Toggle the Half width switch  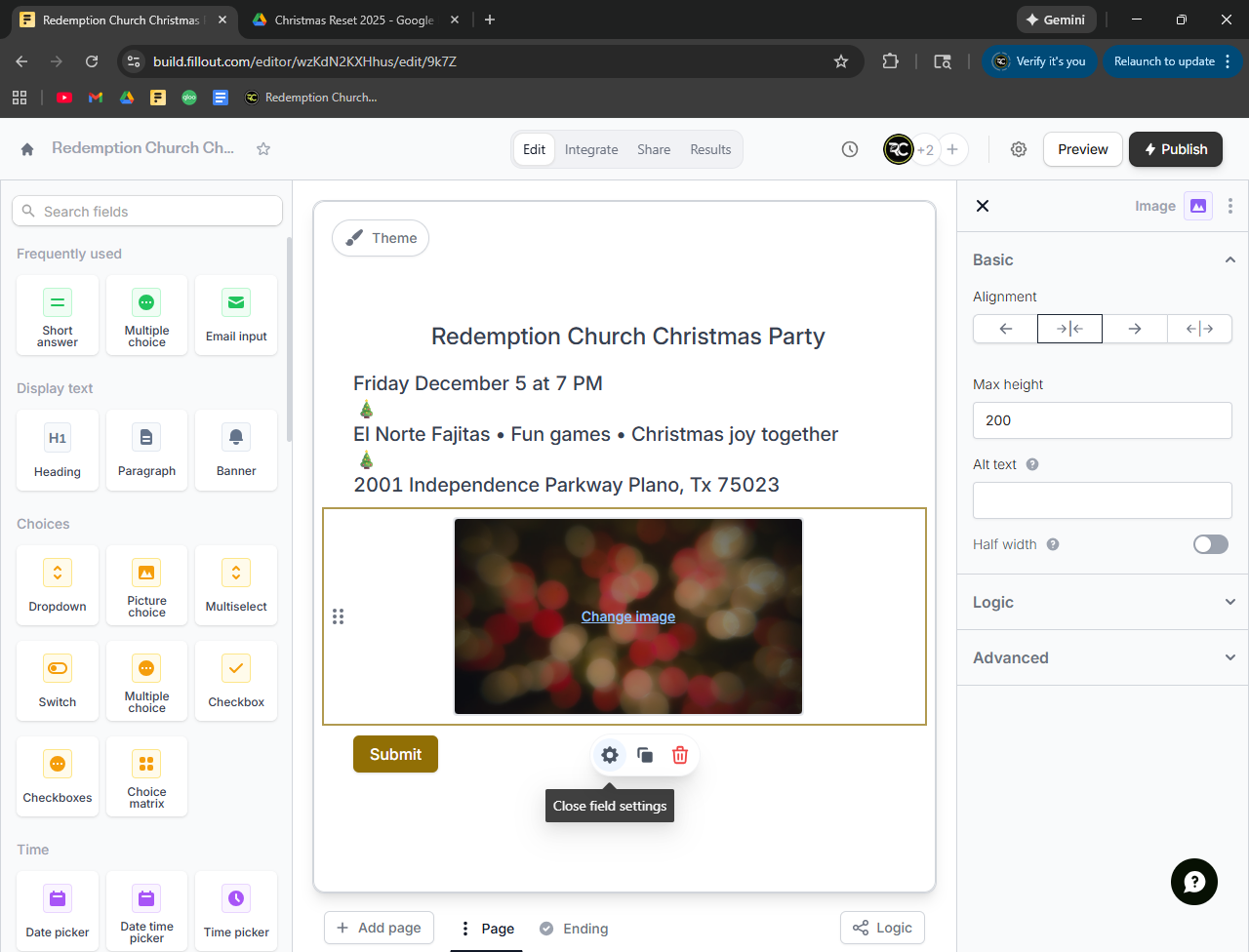click(x=1210, y=544)
